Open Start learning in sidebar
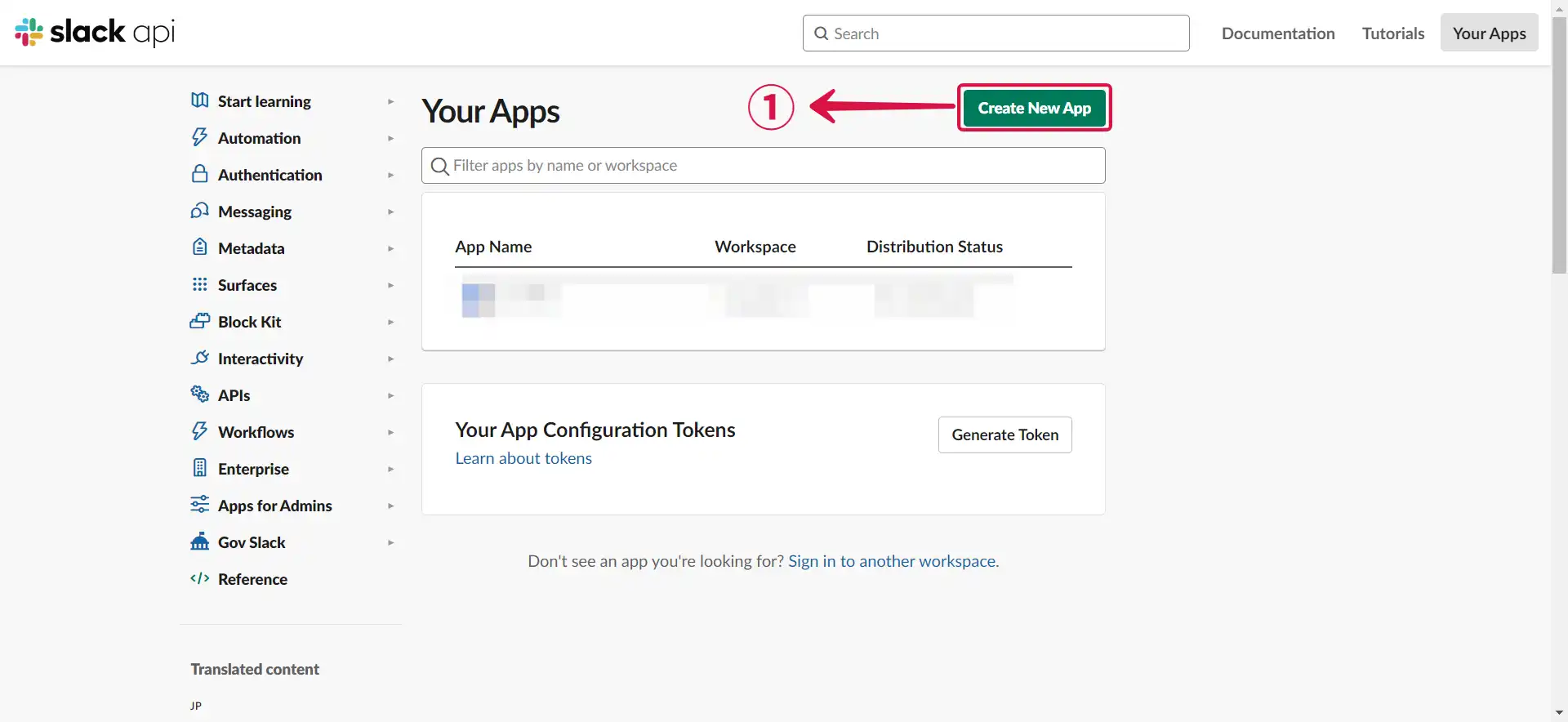Screen dimensions: 1568x722 (x=265, y=101)
